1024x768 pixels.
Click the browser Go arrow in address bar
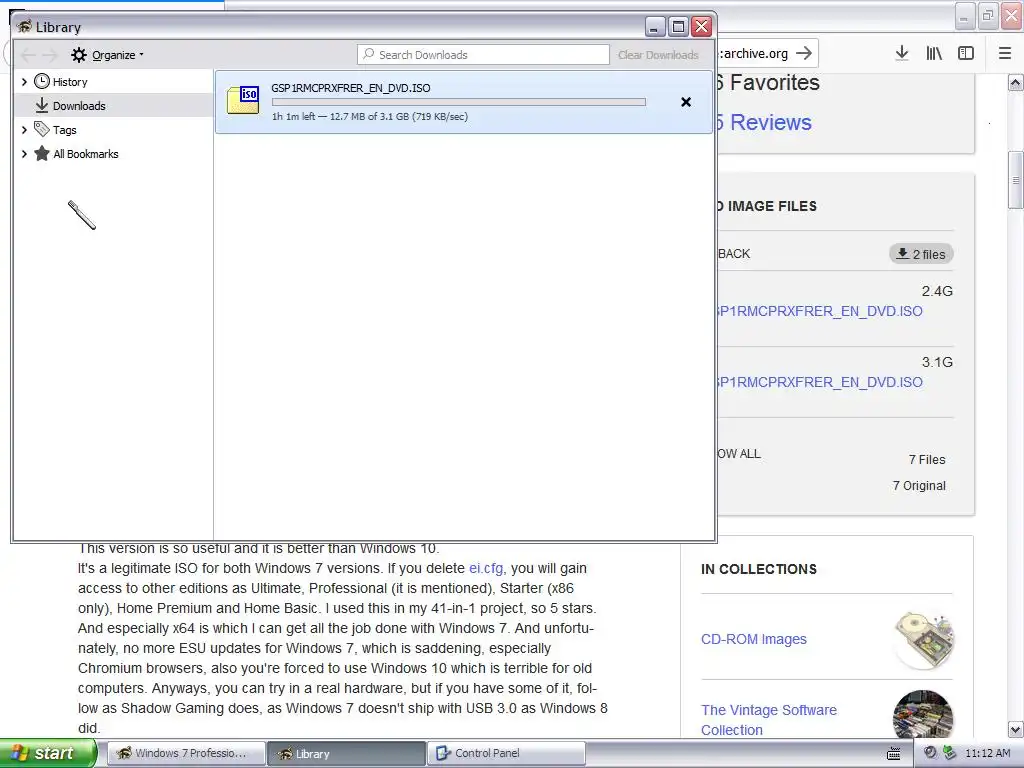[x=804, y=53]
